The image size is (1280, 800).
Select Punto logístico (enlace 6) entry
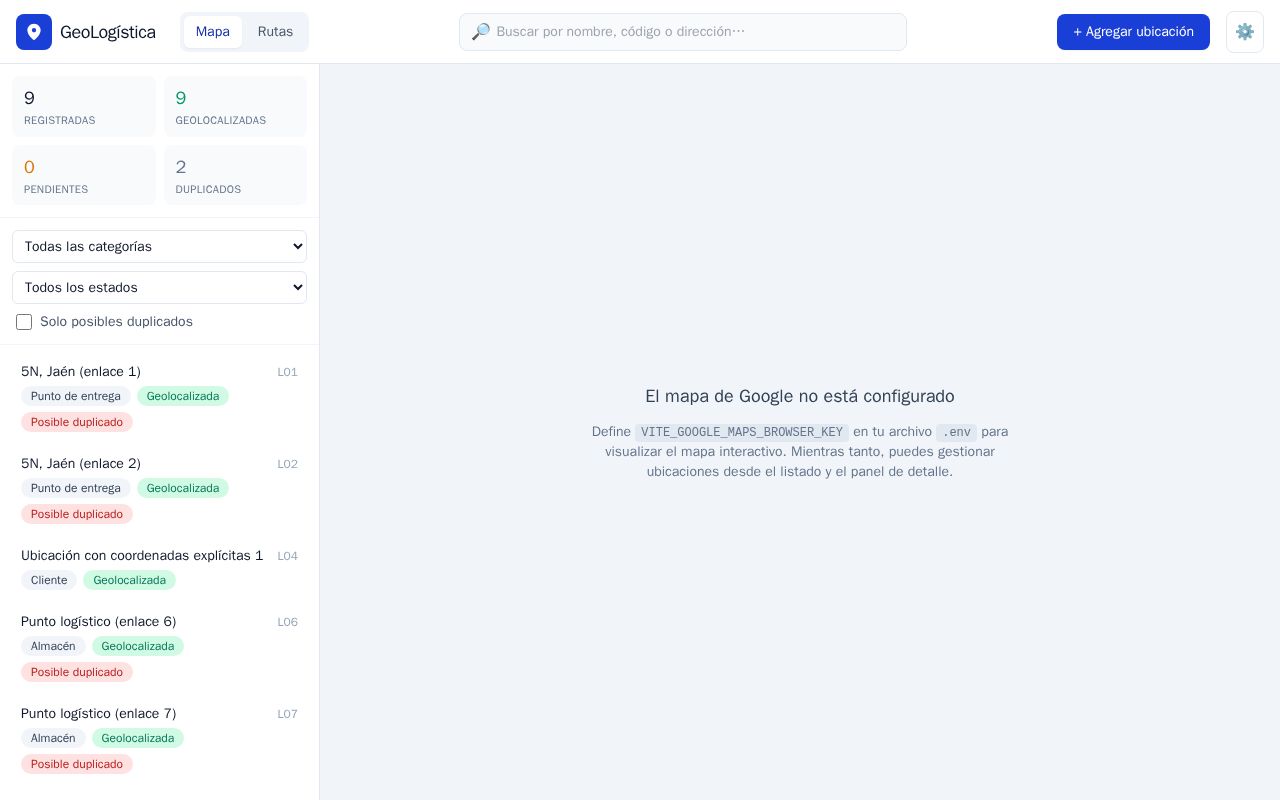(x=159, y=647)
